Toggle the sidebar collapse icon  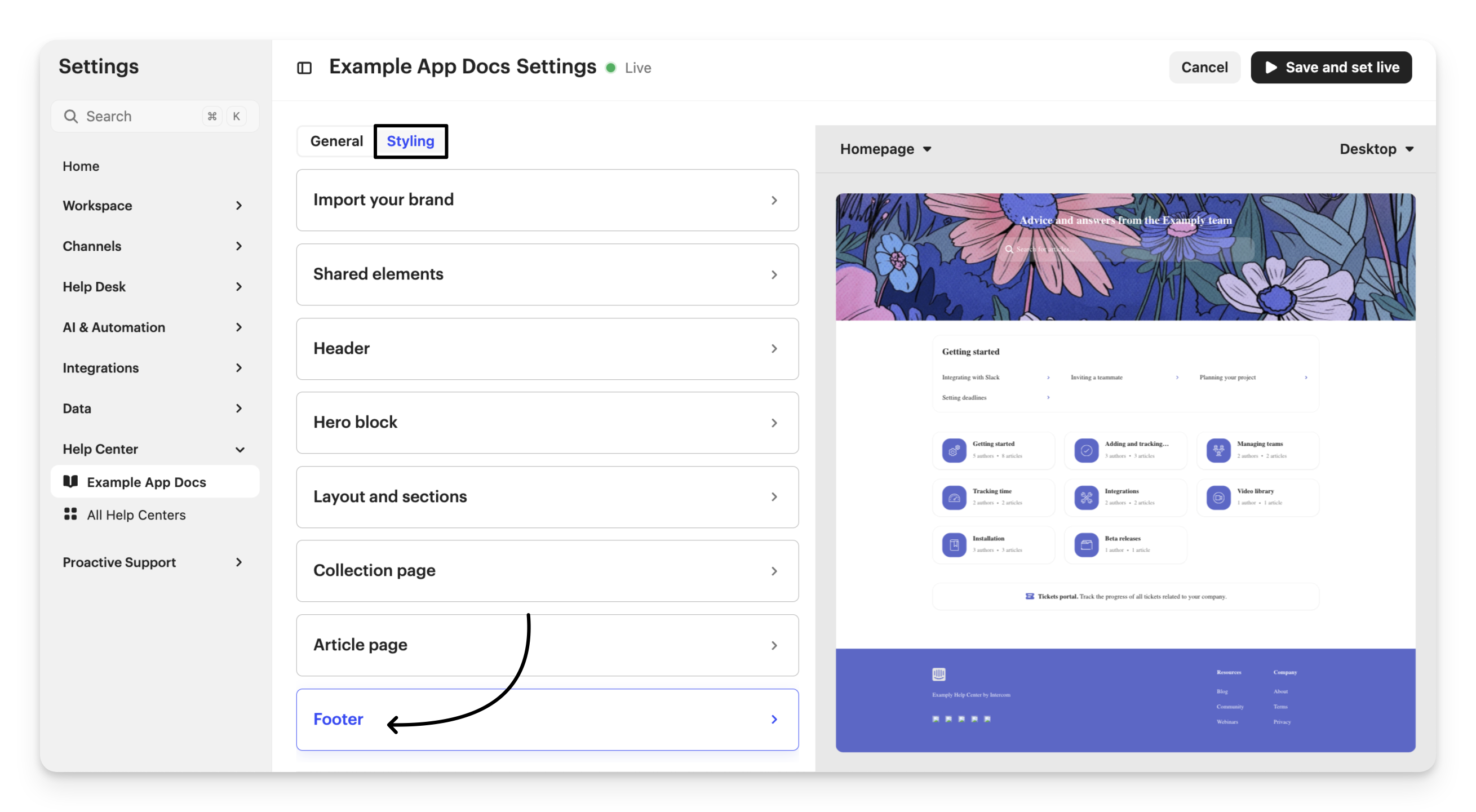point(304,68)
